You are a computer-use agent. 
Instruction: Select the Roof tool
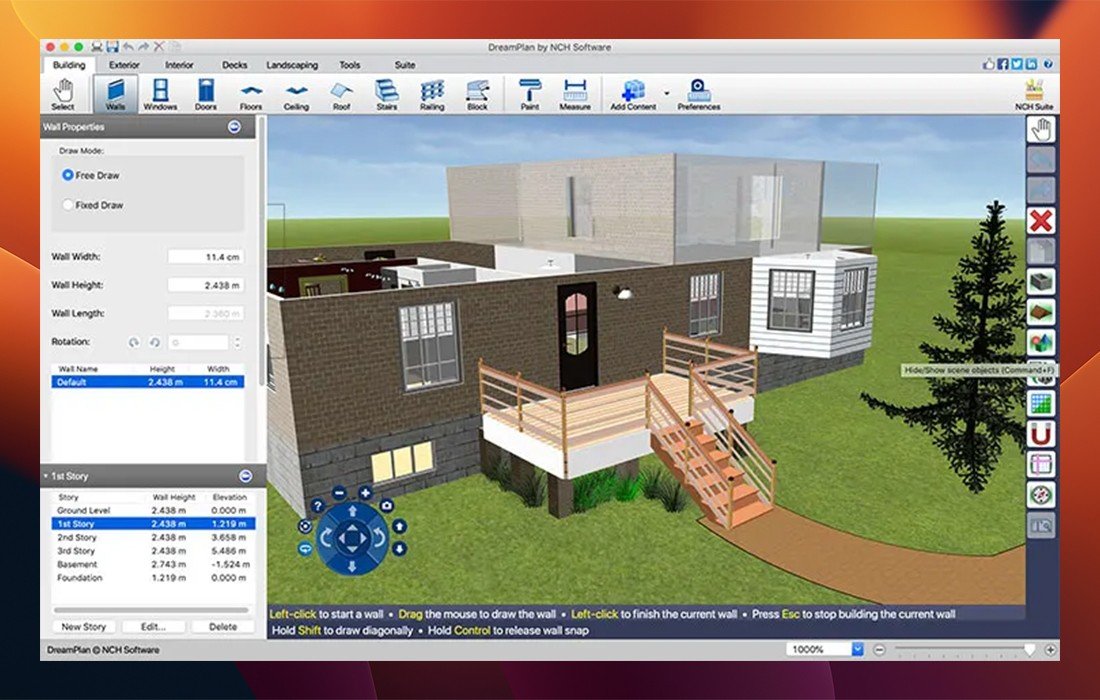[342, 93]
